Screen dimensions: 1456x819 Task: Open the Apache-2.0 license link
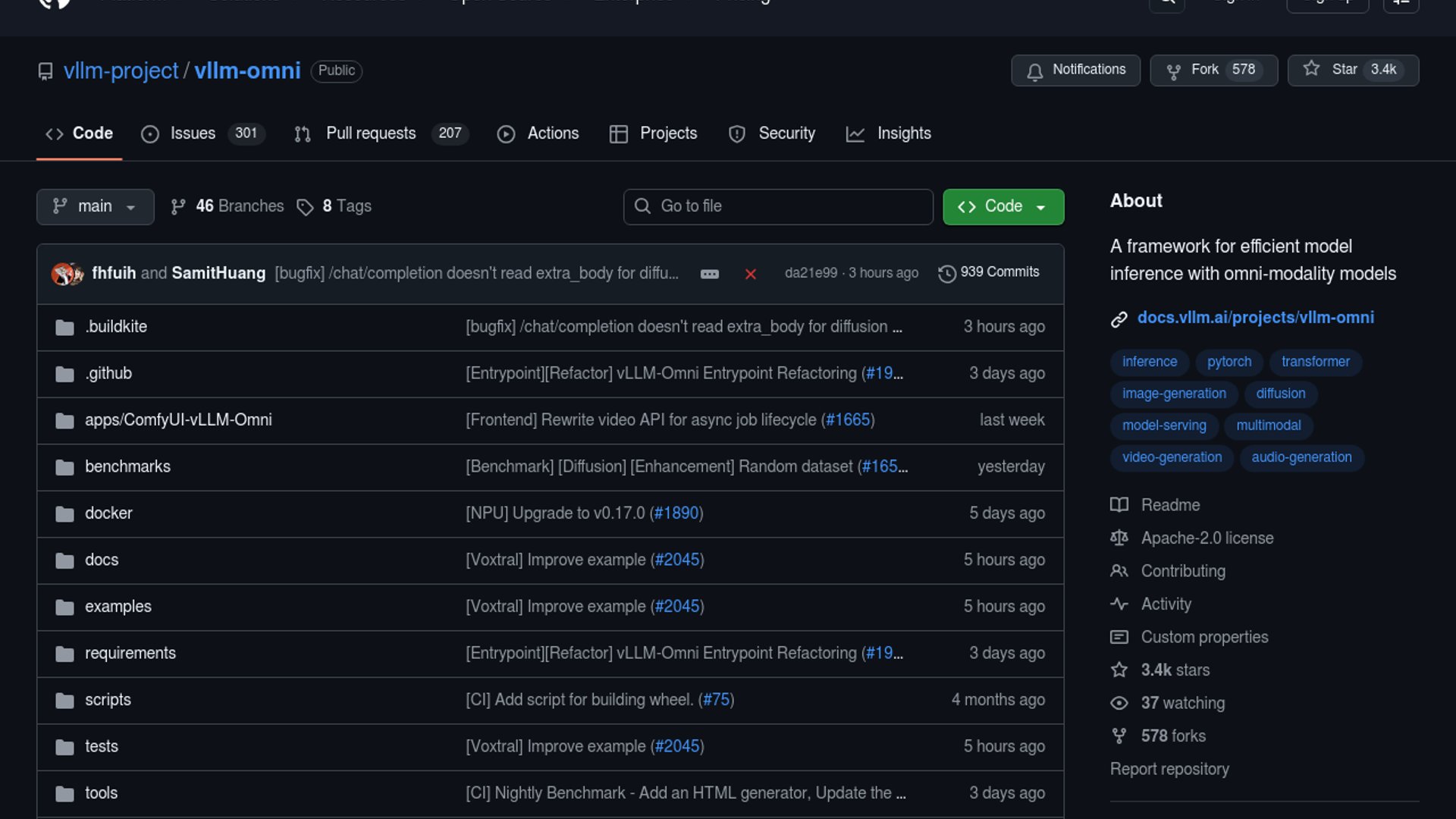[1207, 538]
